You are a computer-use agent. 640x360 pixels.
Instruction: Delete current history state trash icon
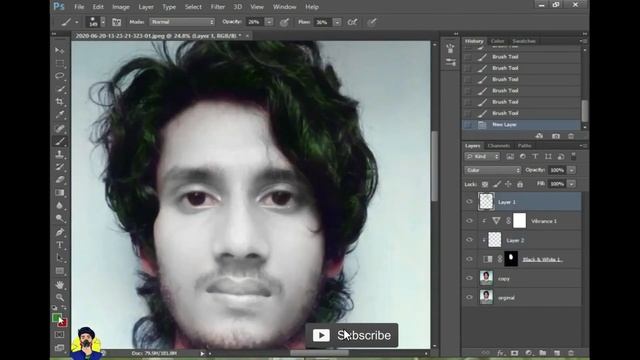[571, 136]
